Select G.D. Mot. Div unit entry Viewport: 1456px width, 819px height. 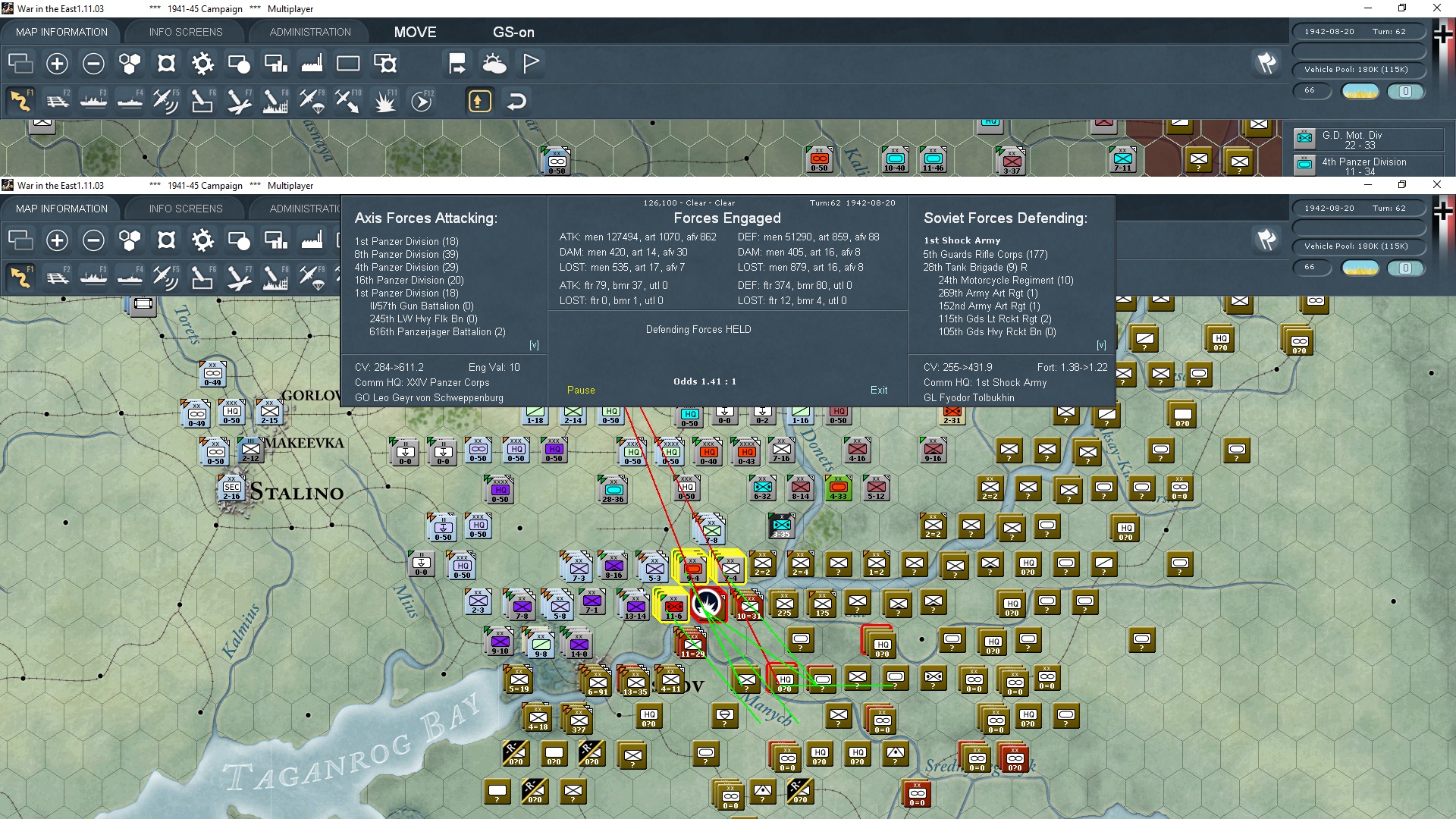click(1369, 140)
